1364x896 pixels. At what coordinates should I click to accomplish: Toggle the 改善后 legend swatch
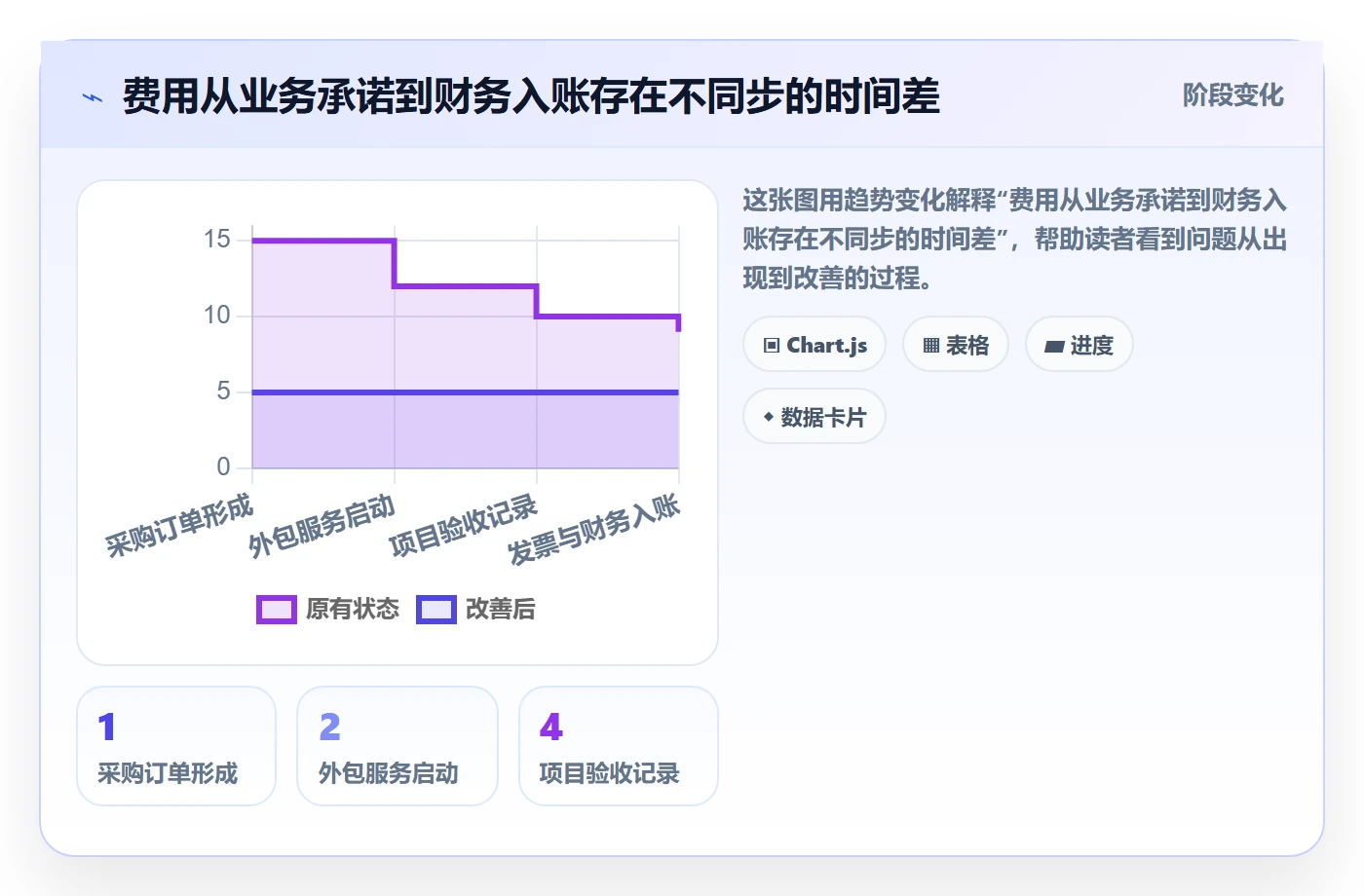click(436, 610)
